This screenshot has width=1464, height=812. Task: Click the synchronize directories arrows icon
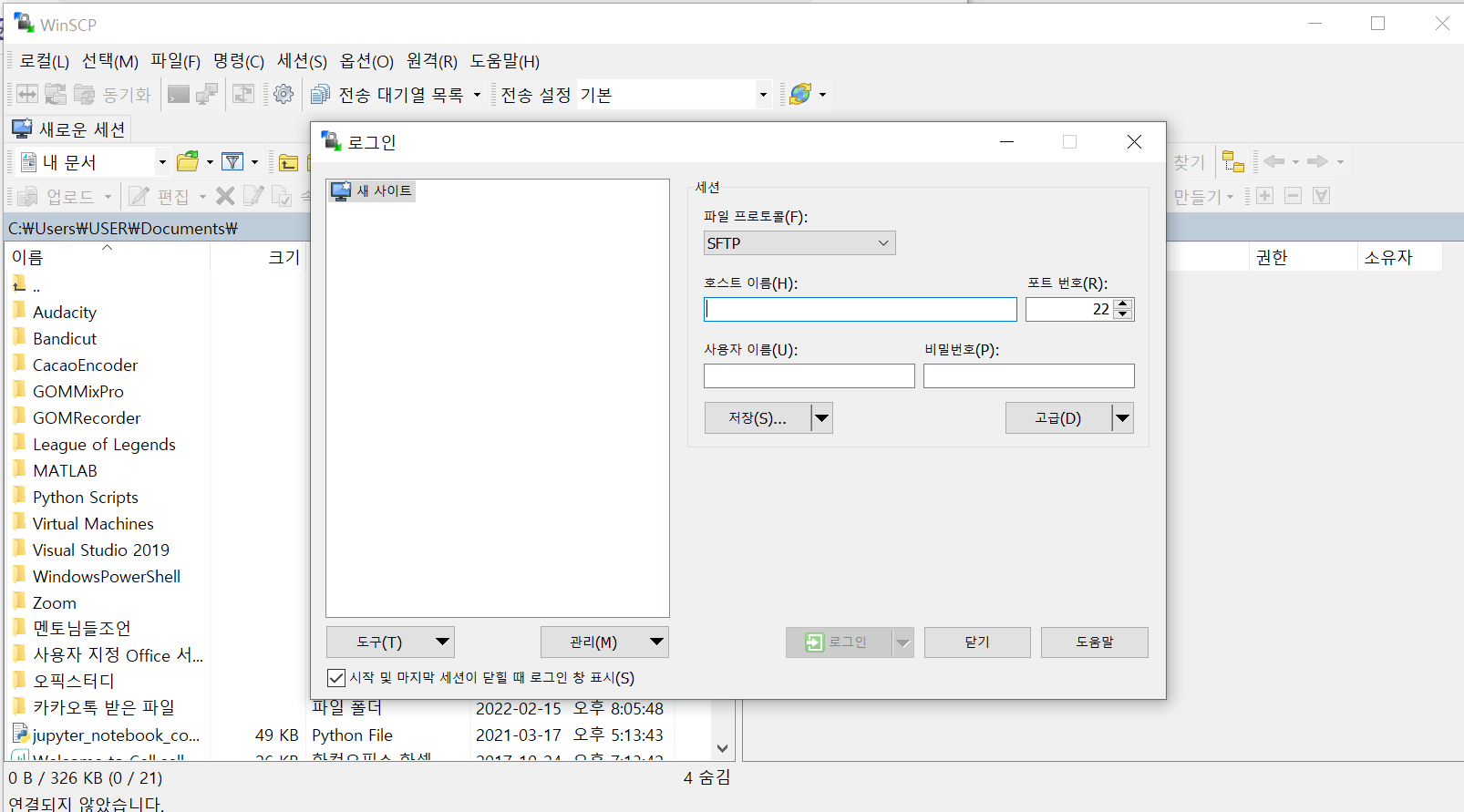tap(56, 94)
